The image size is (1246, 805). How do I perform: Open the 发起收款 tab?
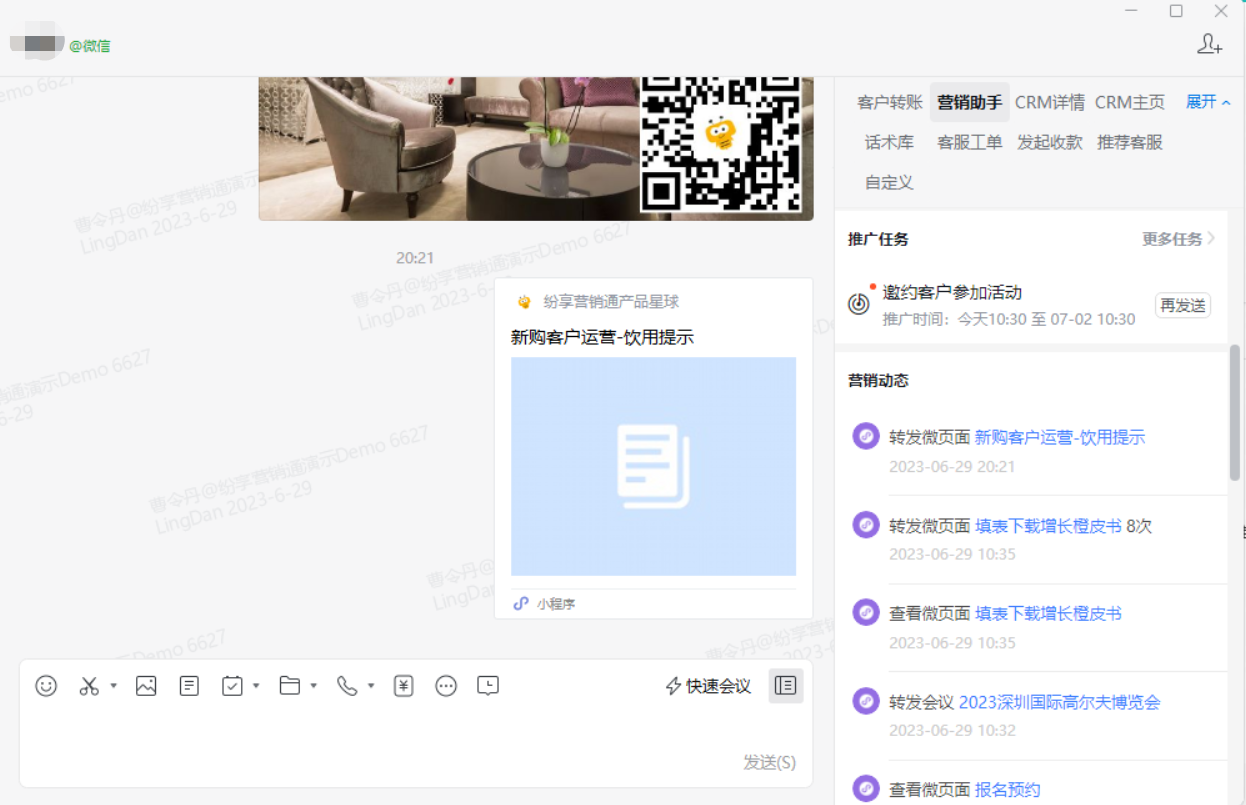(x=1050, y=142)
